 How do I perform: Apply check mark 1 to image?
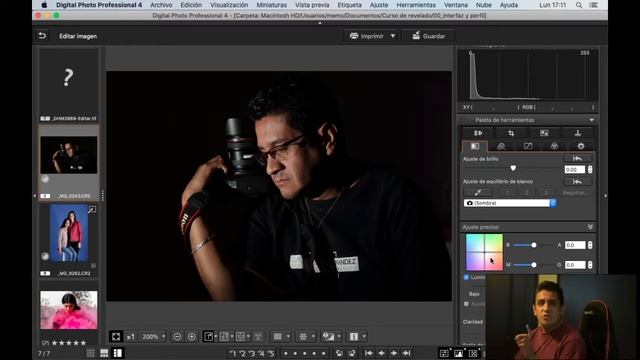point(233,353)
